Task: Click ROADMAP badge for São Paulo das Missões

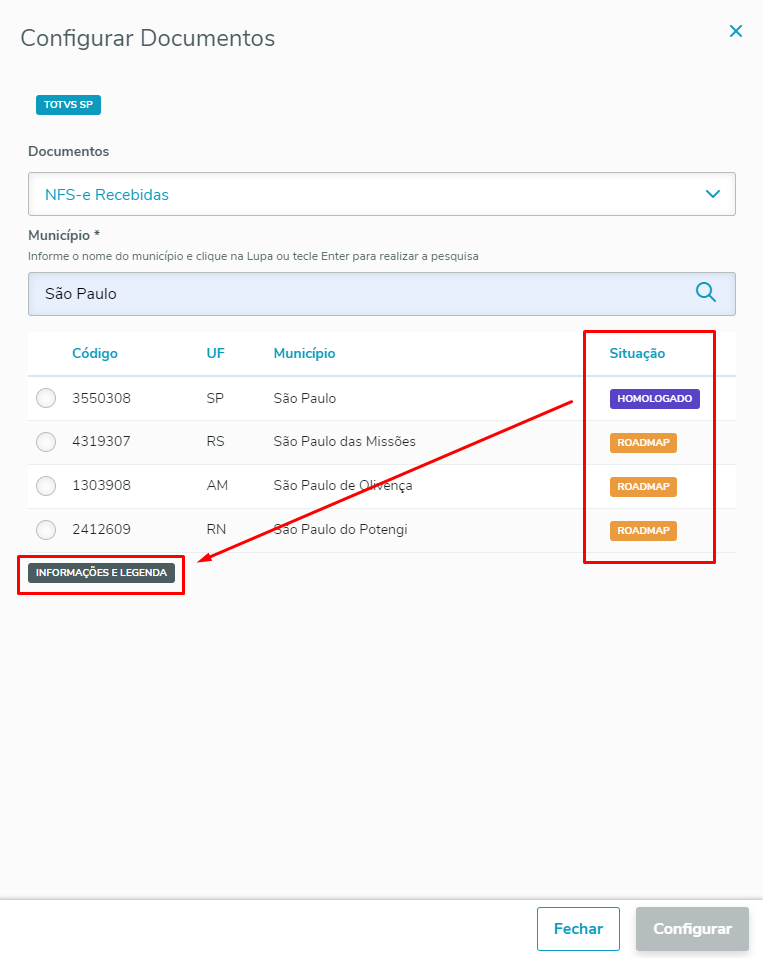Action: tap(643, 442)
